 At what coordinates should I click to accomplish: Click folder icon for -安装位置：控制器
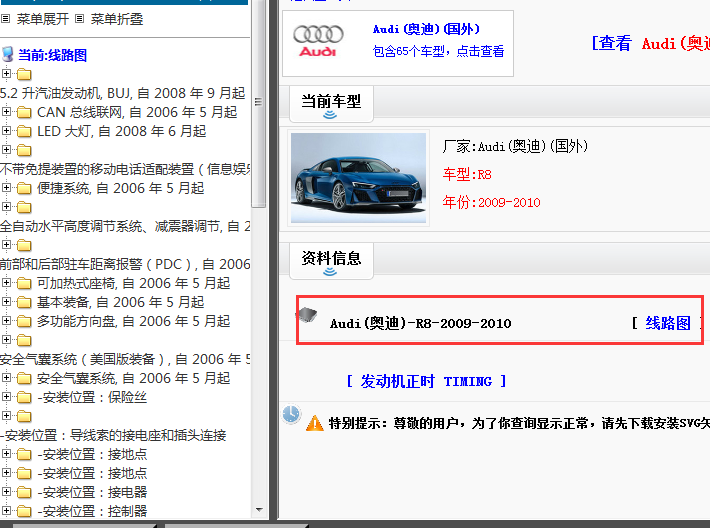(x=24, y=512)
